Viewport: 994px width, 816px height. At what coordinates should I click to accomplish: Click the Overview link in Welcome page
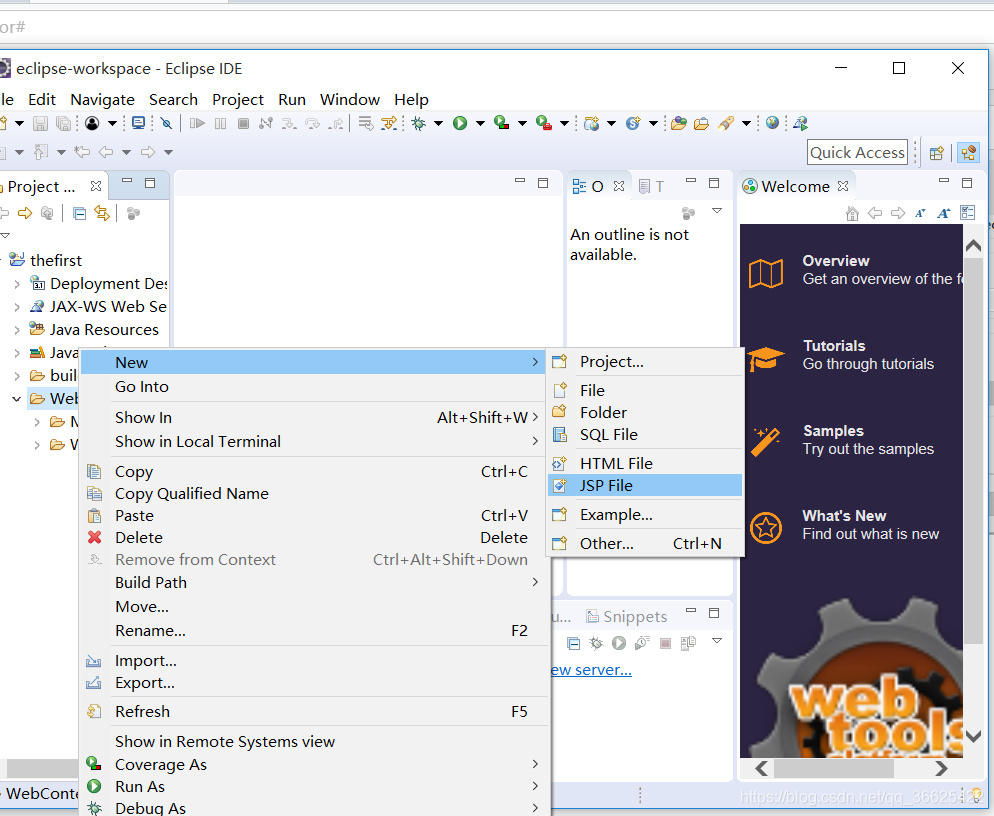click(x=836, y=261)
